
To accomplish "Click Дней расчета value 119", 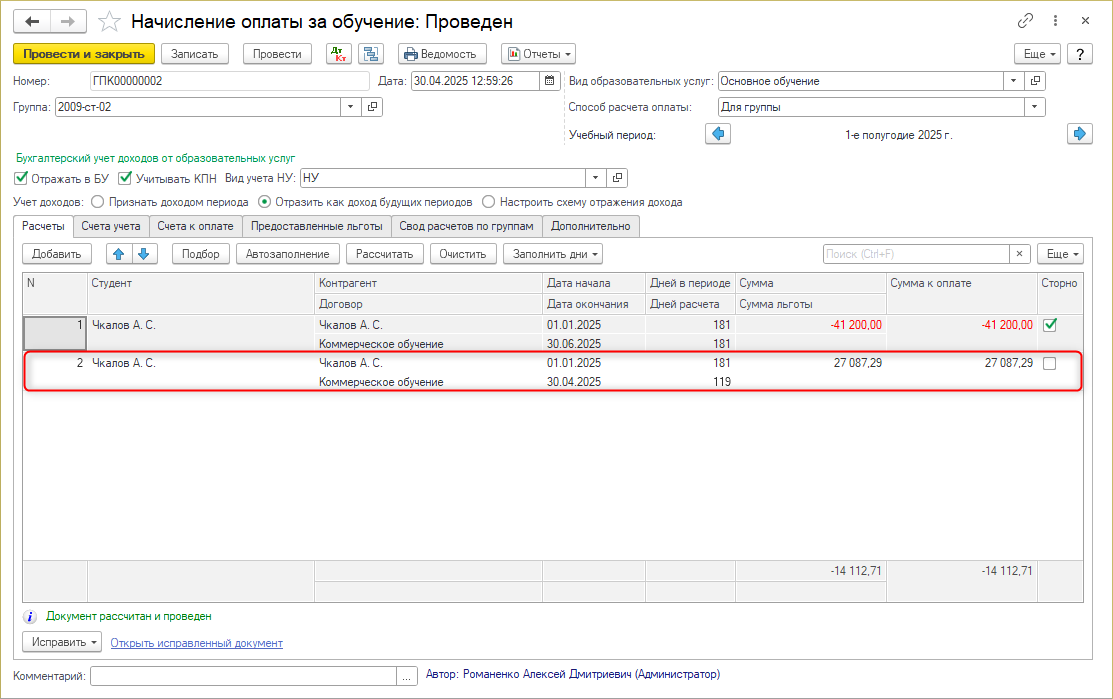I will (x=722, y=382).
